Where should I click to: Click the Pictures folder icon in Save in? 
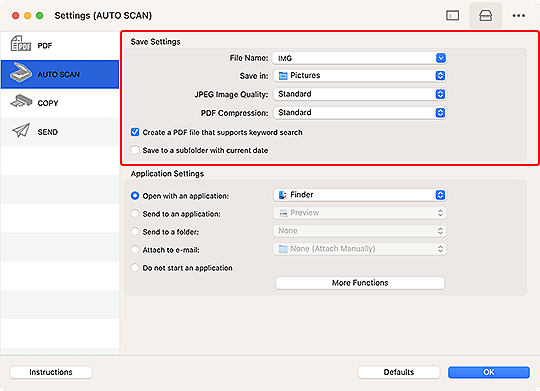pyautogui.click(x=283, y=76)
